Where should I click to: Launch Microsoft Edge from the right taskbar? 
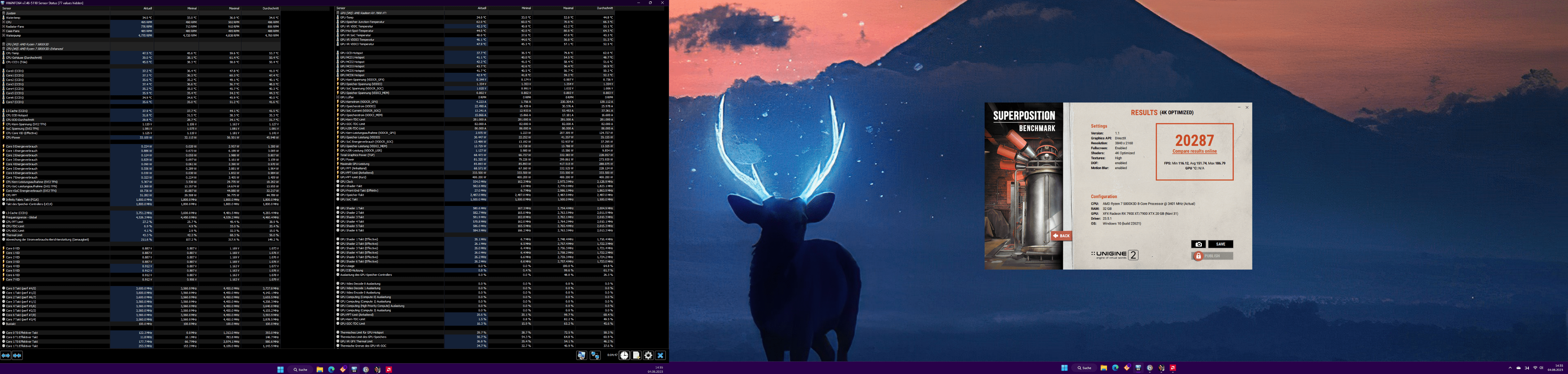pyautogui.click(x=1115, y=368)
